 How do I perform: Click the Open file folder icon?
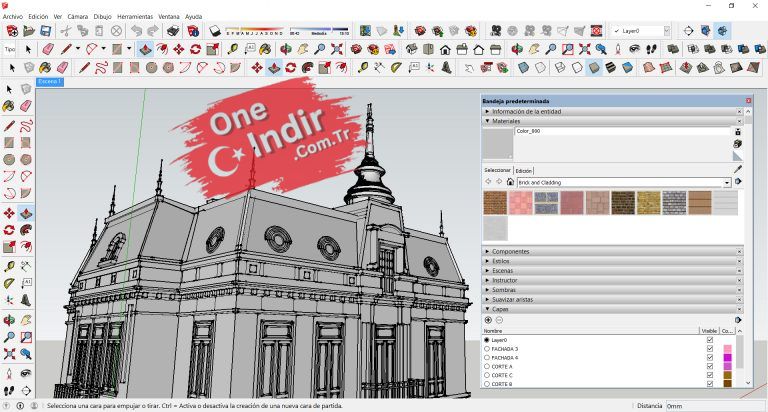[29, 31]
